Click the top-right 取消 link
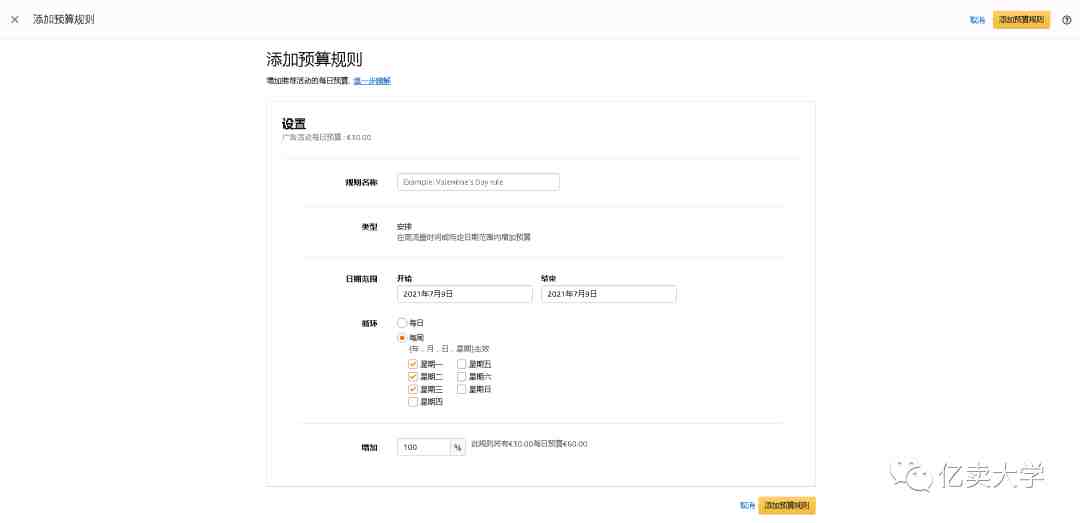1080x523 pixels. (977, 20)
